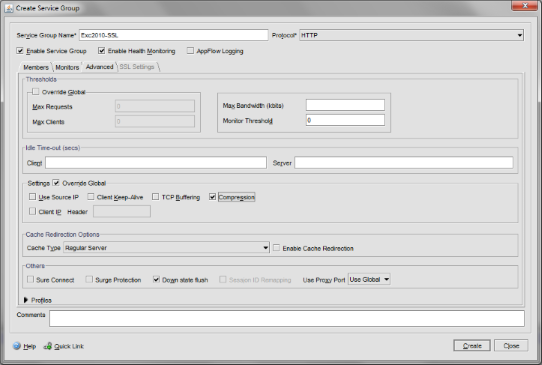Toggle Enable Service Group checkbox
The height and width of the screenshot is (365, 542).
(x=20, y=51)
